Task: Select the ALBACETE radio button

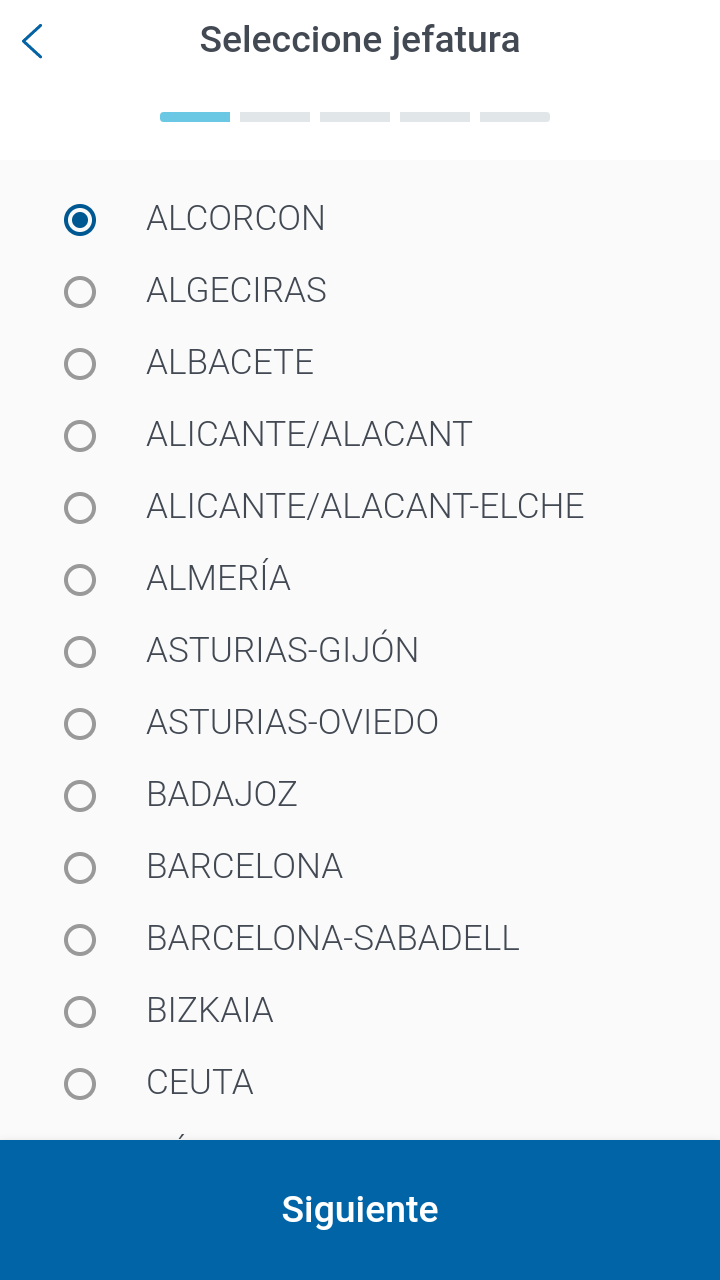Action: pos(80,363)
